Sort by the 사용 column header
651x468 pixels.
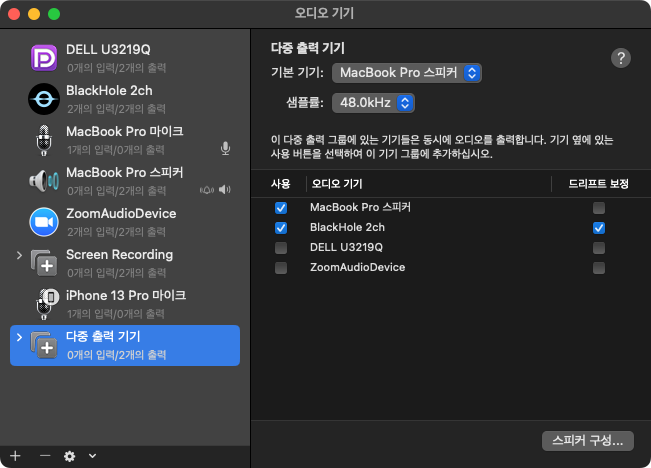pos(281,184)
